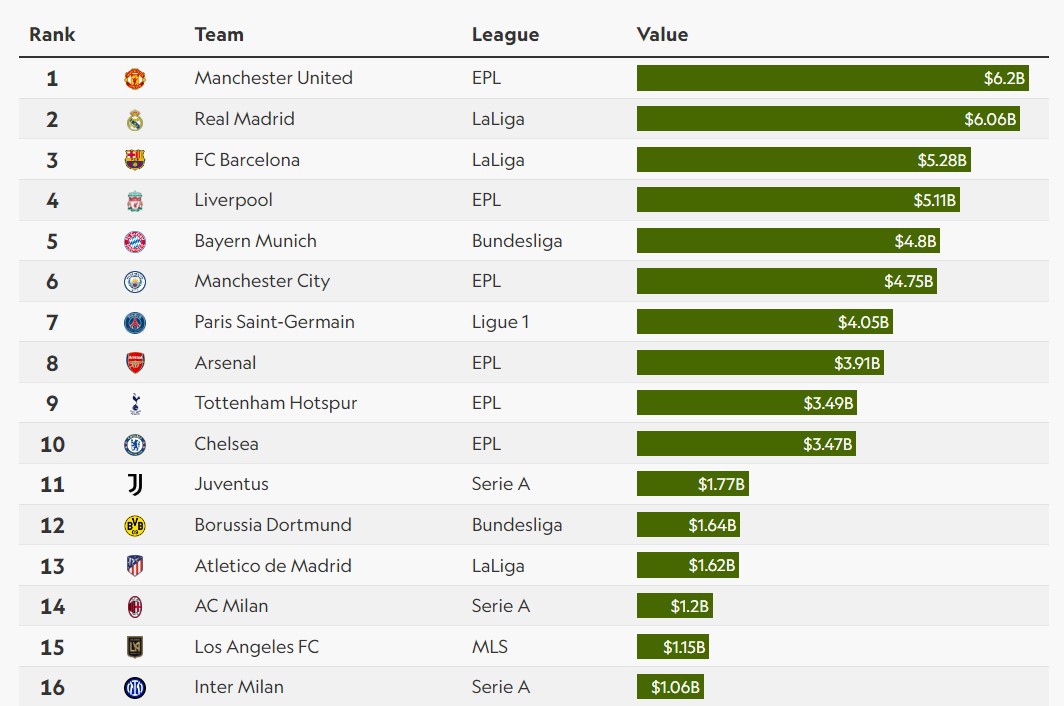Click the Inter Milan crest icon
Image resolution: width=1064 pixels, height=706 pixels.
[135, 688]
